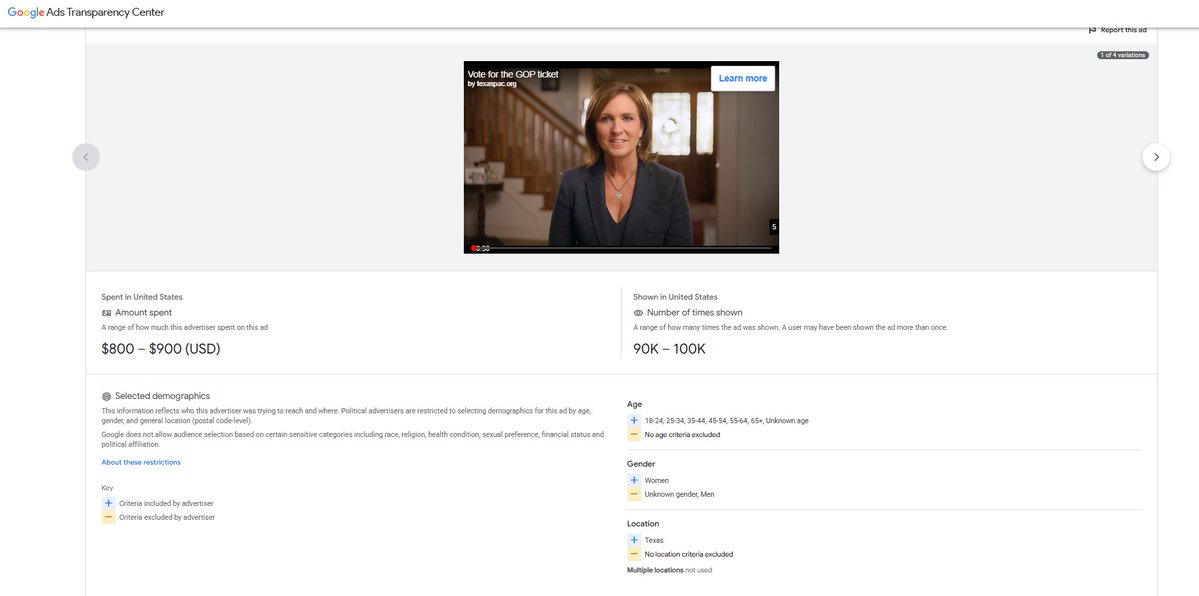Click the Location section heading

(x=643, y=524)
